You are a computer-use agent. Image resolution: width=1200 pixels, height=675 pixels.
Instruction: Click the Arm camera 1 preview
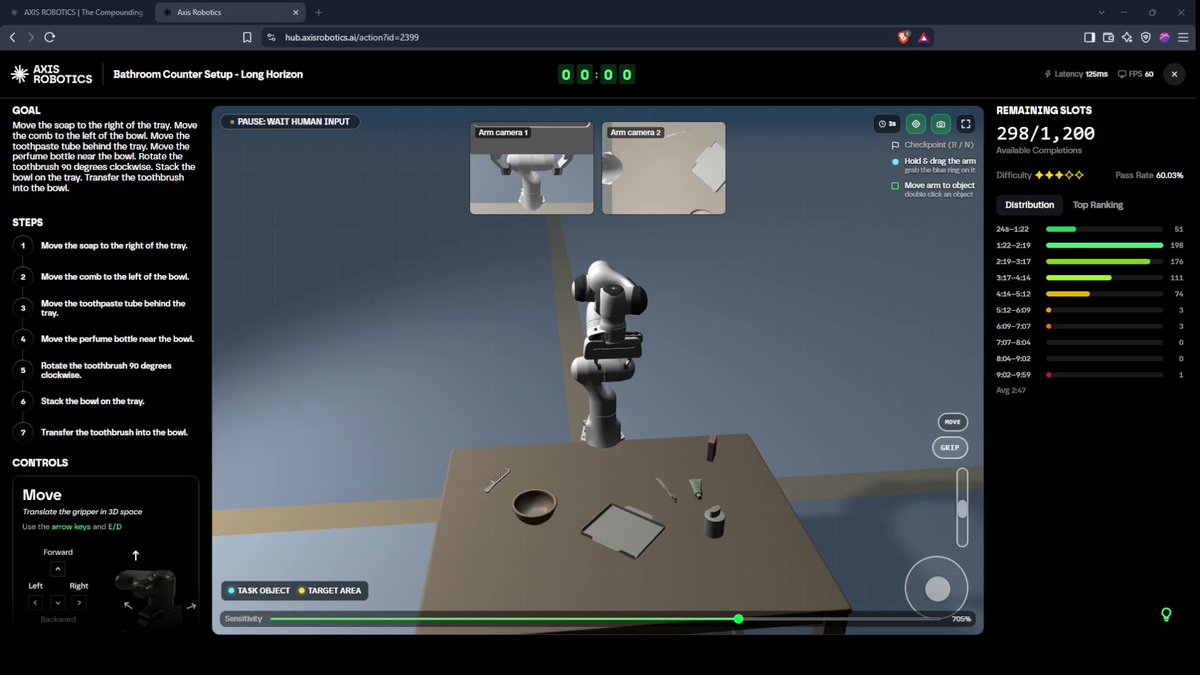click(532, 168)
